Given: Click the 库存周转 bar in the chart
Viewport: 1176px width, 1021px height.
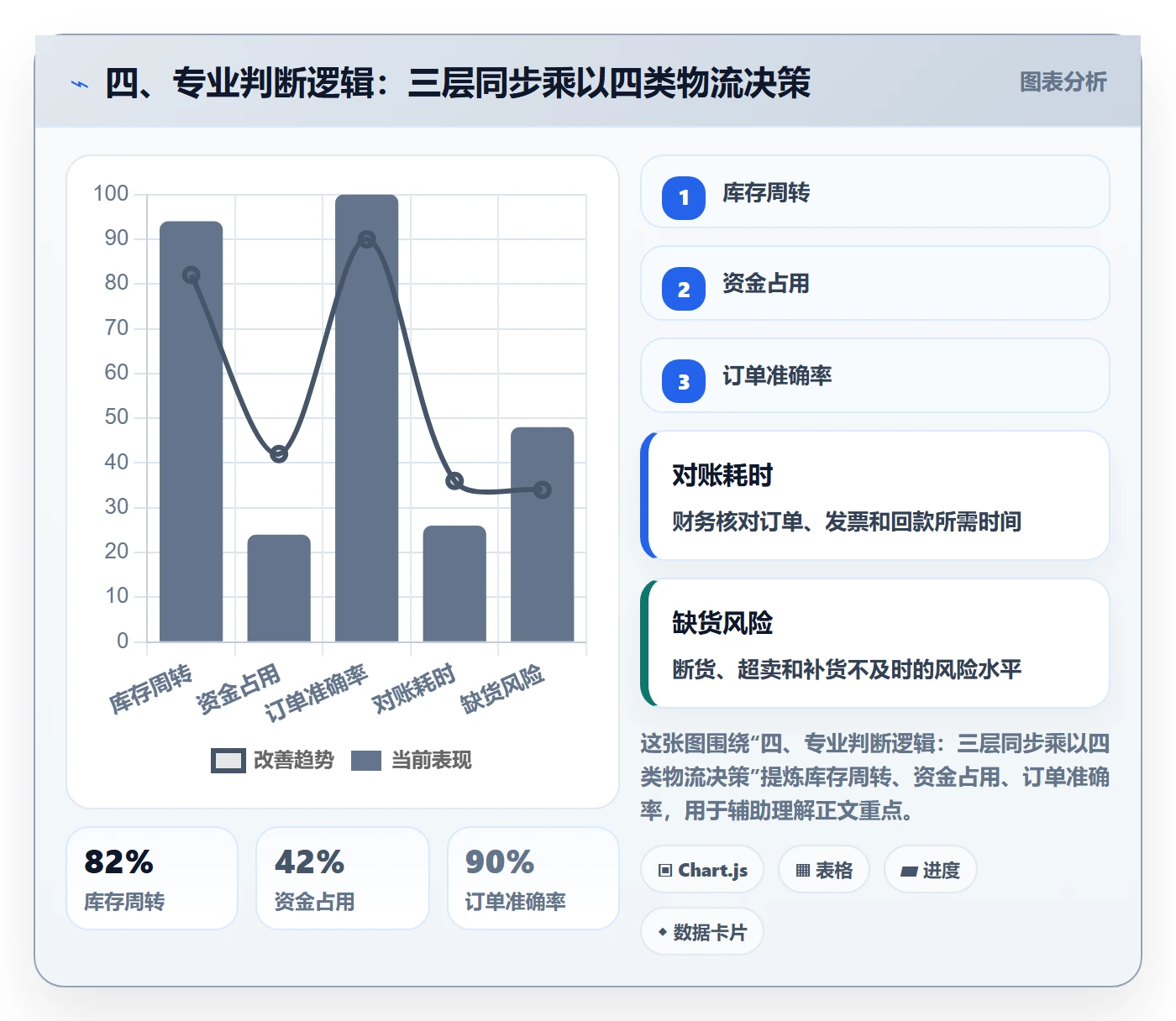Looking at the screenshot, I should [x=192, y=432].
